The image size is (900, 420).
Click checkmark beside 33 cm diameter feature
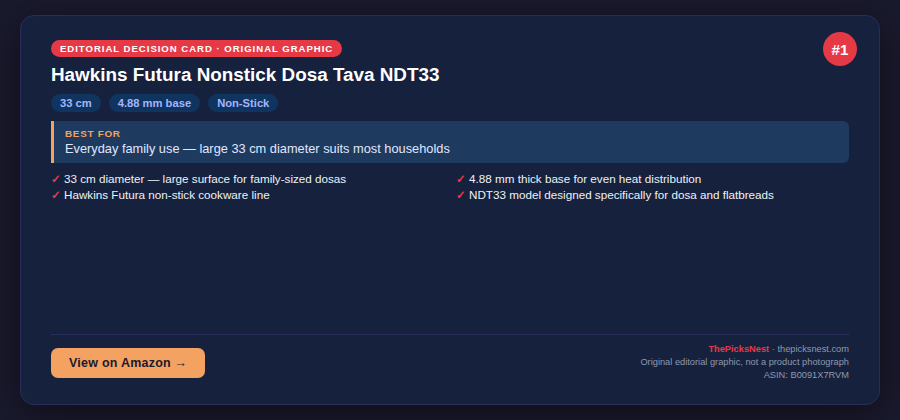tap(56, 180)
